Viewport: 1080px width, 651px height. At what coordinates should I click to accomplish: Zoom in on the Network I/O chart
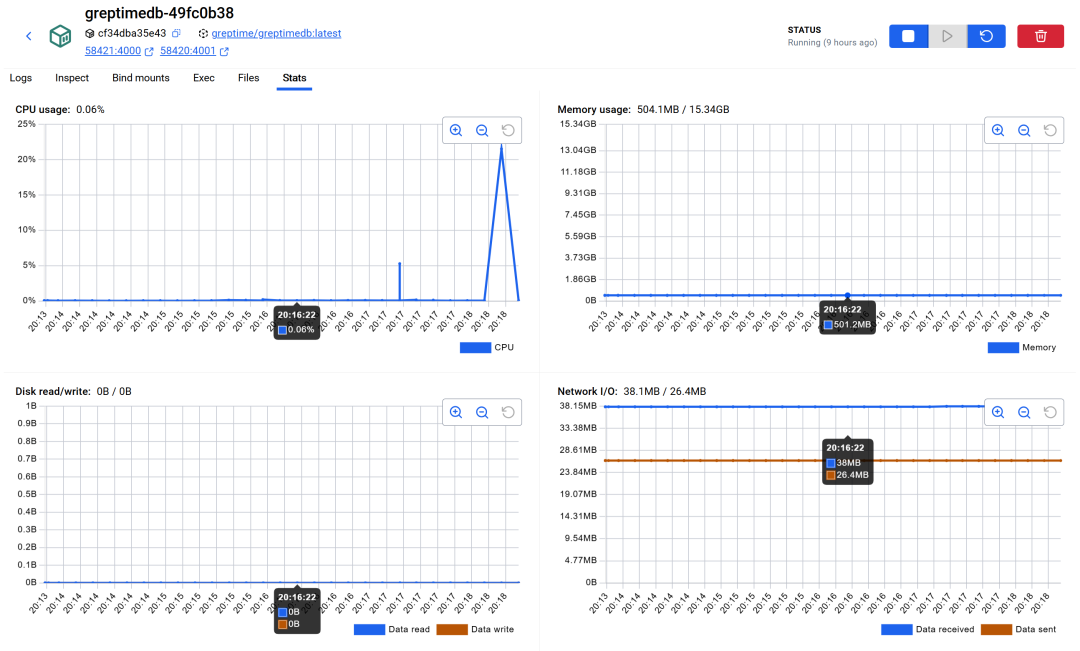click(x=998, y=412)
